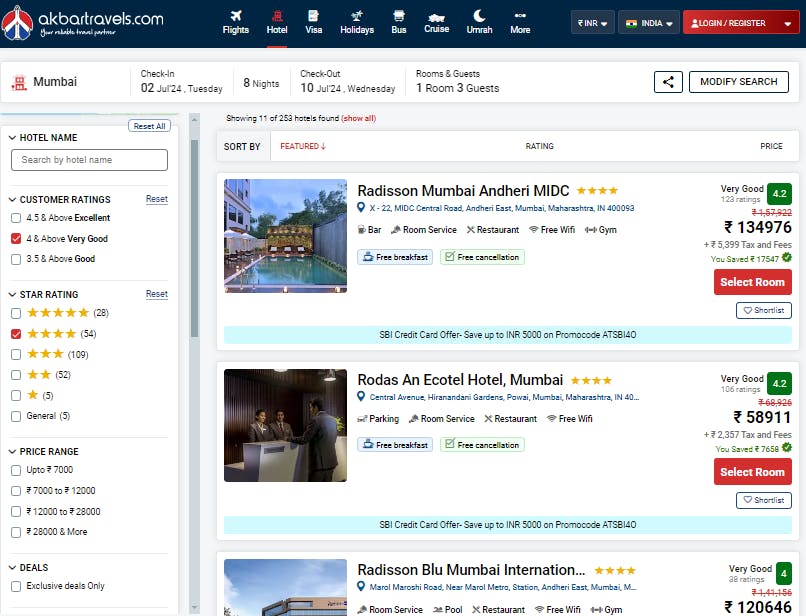Open Visa services
Image resolution: width=806 pixels, height=616 pixels.
point(314,23)
